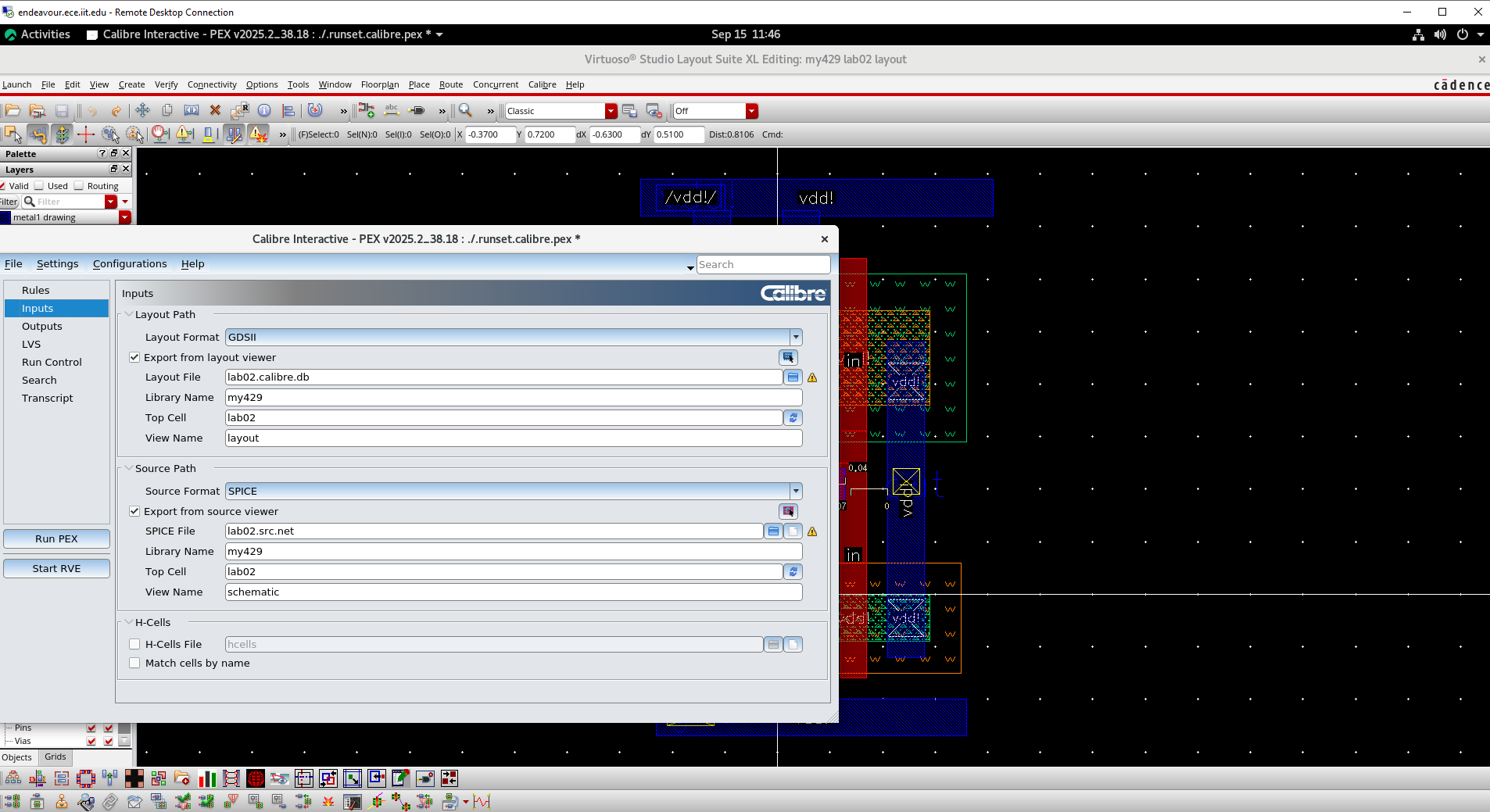Viewport: 1490px width, 812px height.
Task: Browse for the Layout File in Calibre
Action: 793,377
